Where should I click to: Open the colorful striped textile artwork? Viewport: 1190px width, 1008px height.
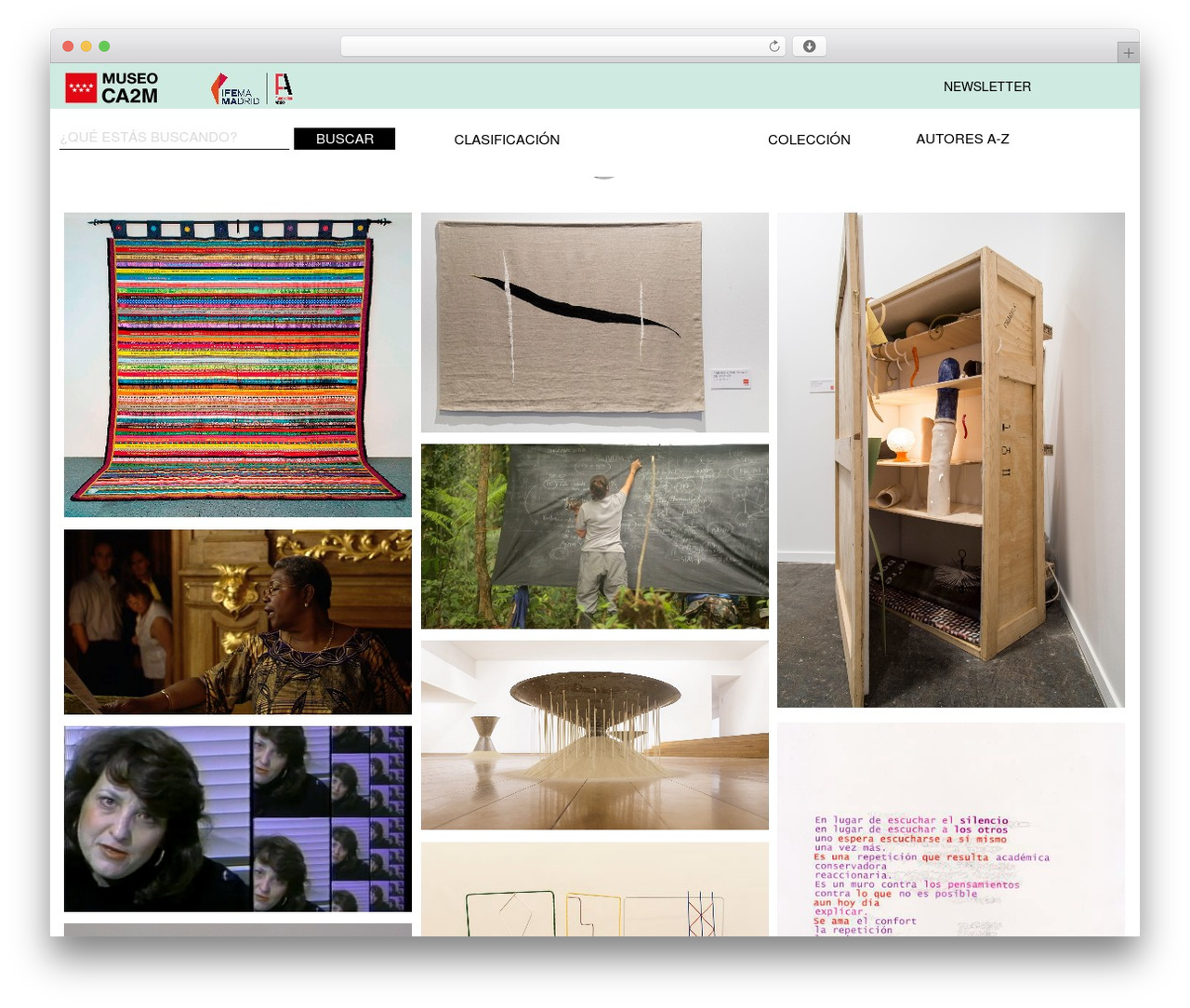click(x=238, y=365)
